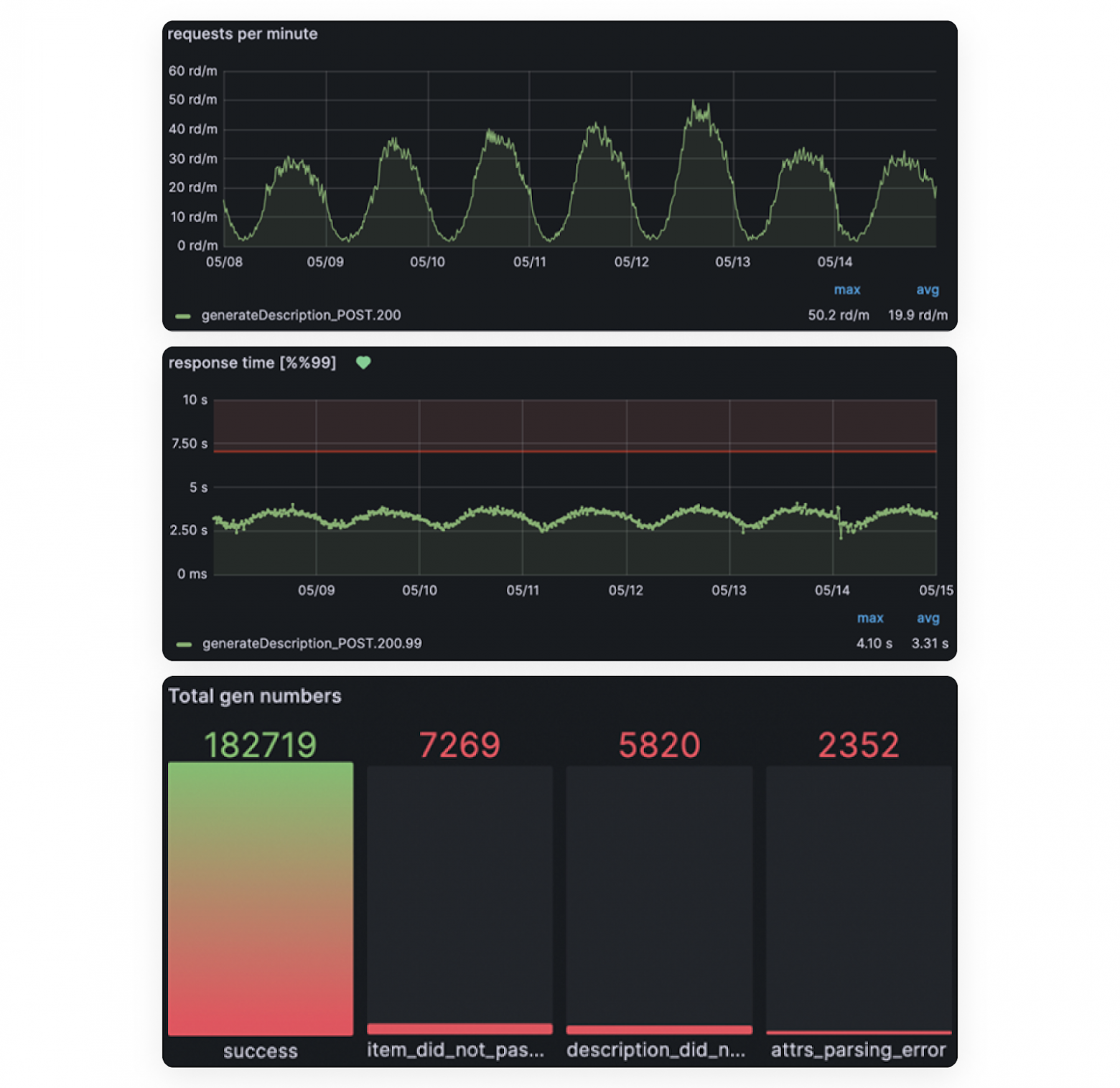The width and height of the screenshot is (1120, 1088).
Task: Sort response time legend by avg
Action: click(x=928, y=618)
